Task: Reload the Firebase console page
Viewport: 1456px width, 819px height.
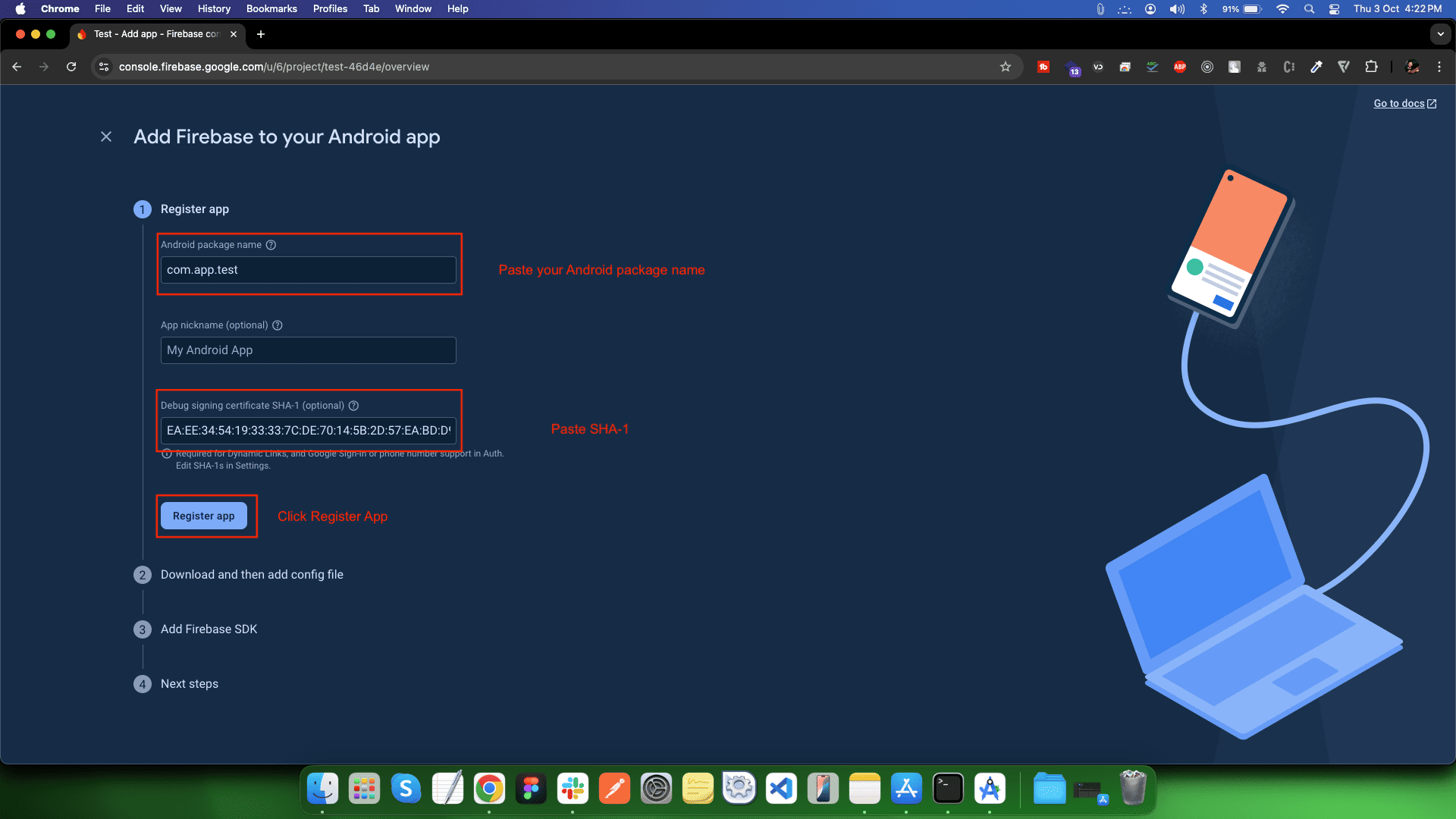Action: [x=71, y=67]
